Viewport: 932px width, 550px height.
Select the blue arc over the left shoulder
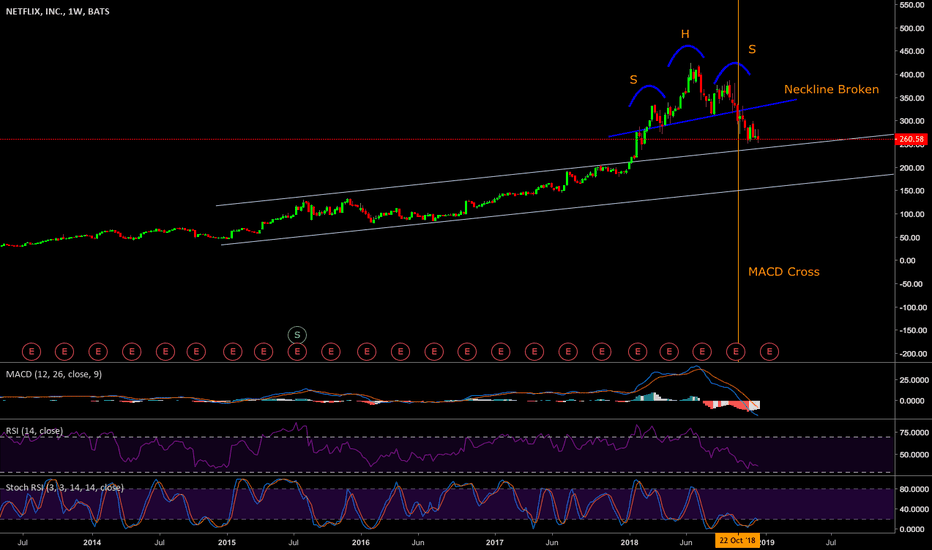tap(647, 87)
